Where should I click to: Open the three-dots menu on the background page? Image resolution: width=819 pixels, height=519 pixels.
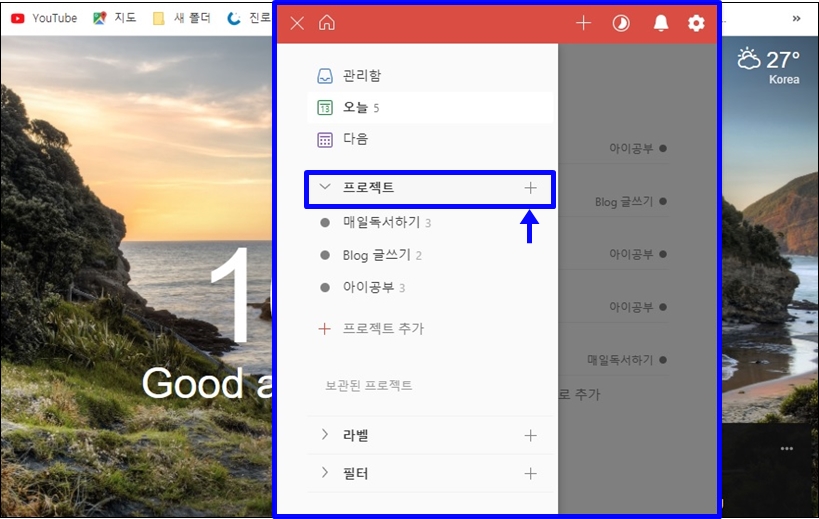click(x=787, y=449)
